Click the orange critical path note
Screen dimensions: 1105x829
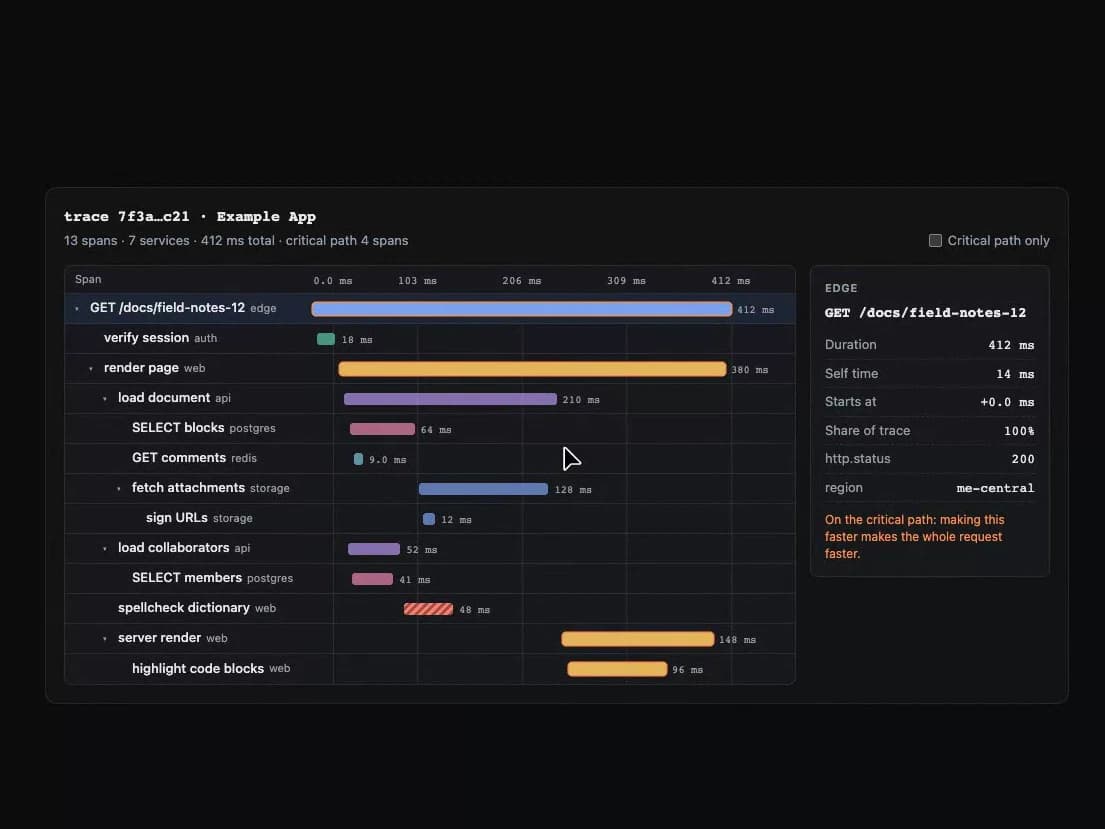point(915,536)
